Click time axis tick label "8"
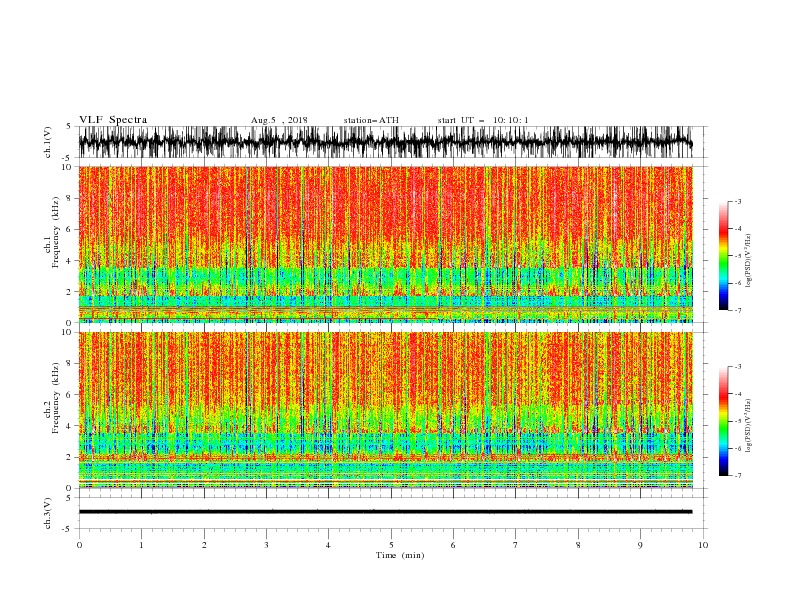This screenshot has width=792, height=612. point(578,545)
